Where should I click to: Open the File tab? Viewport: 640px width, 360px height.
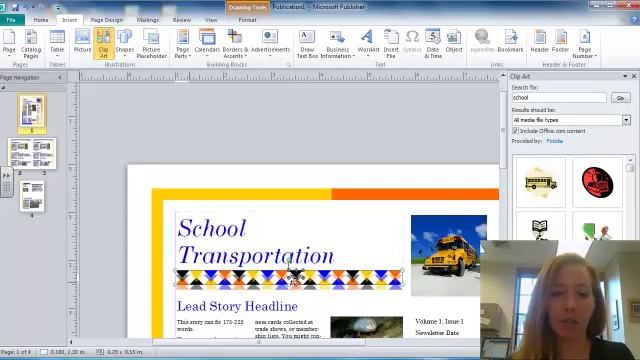[x=11, y=20]
